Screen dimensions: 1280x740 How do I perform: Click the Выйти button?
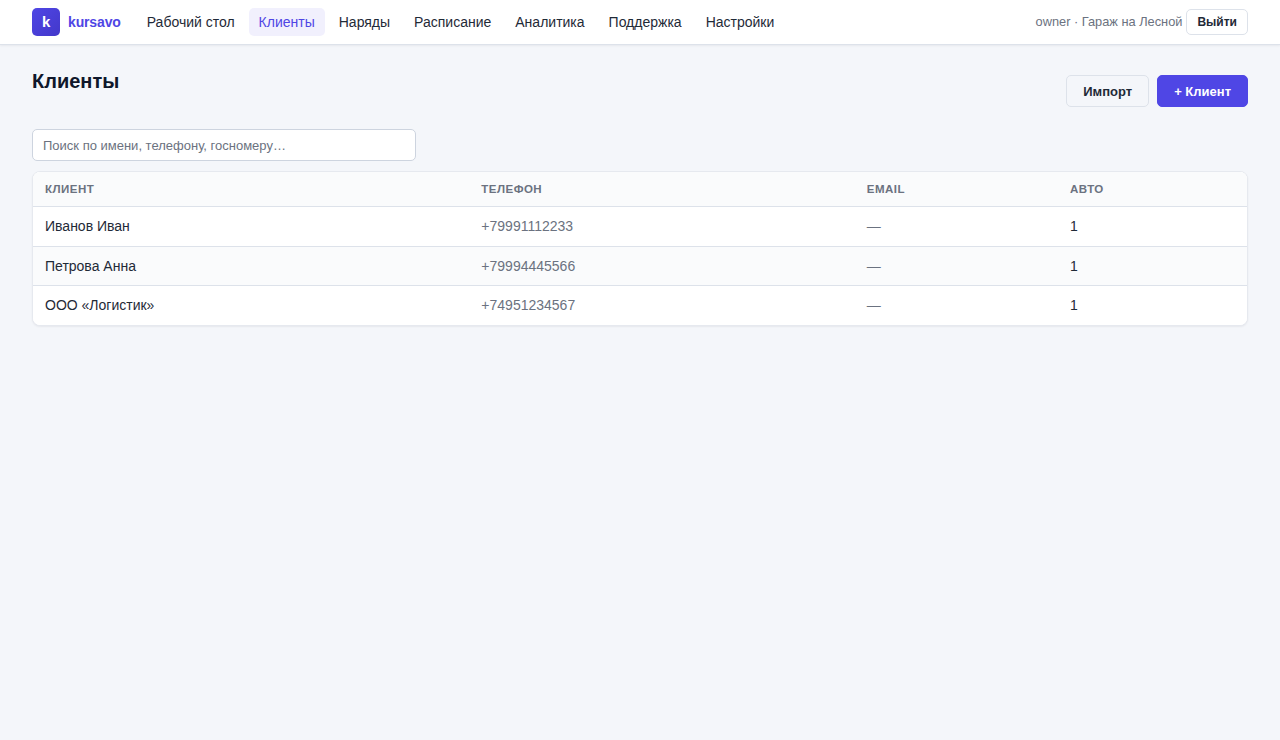[x=1217, y=22]
